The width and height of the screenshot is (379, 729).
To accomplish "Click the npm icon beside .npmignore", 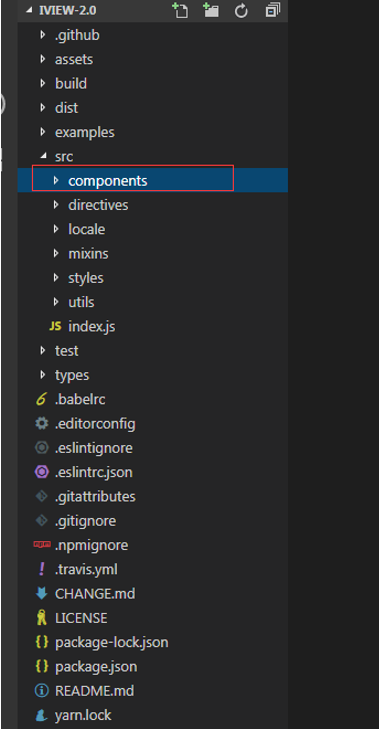I will point(41,544).
